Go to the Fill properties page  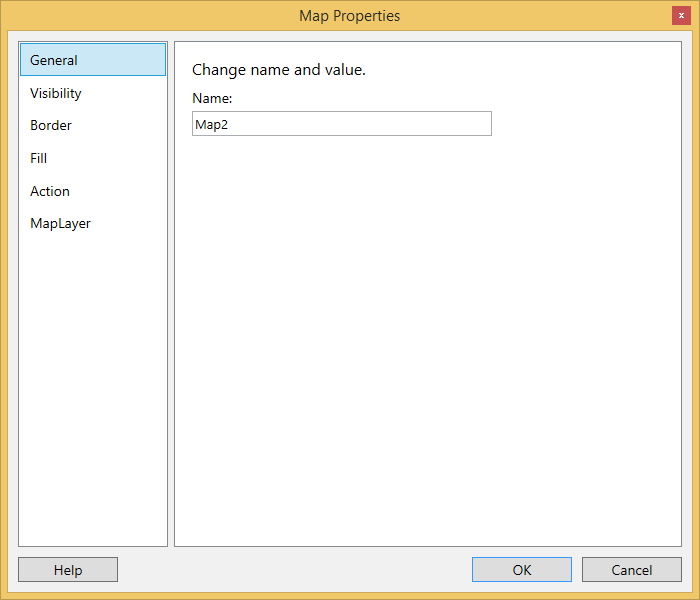point(39,158)
